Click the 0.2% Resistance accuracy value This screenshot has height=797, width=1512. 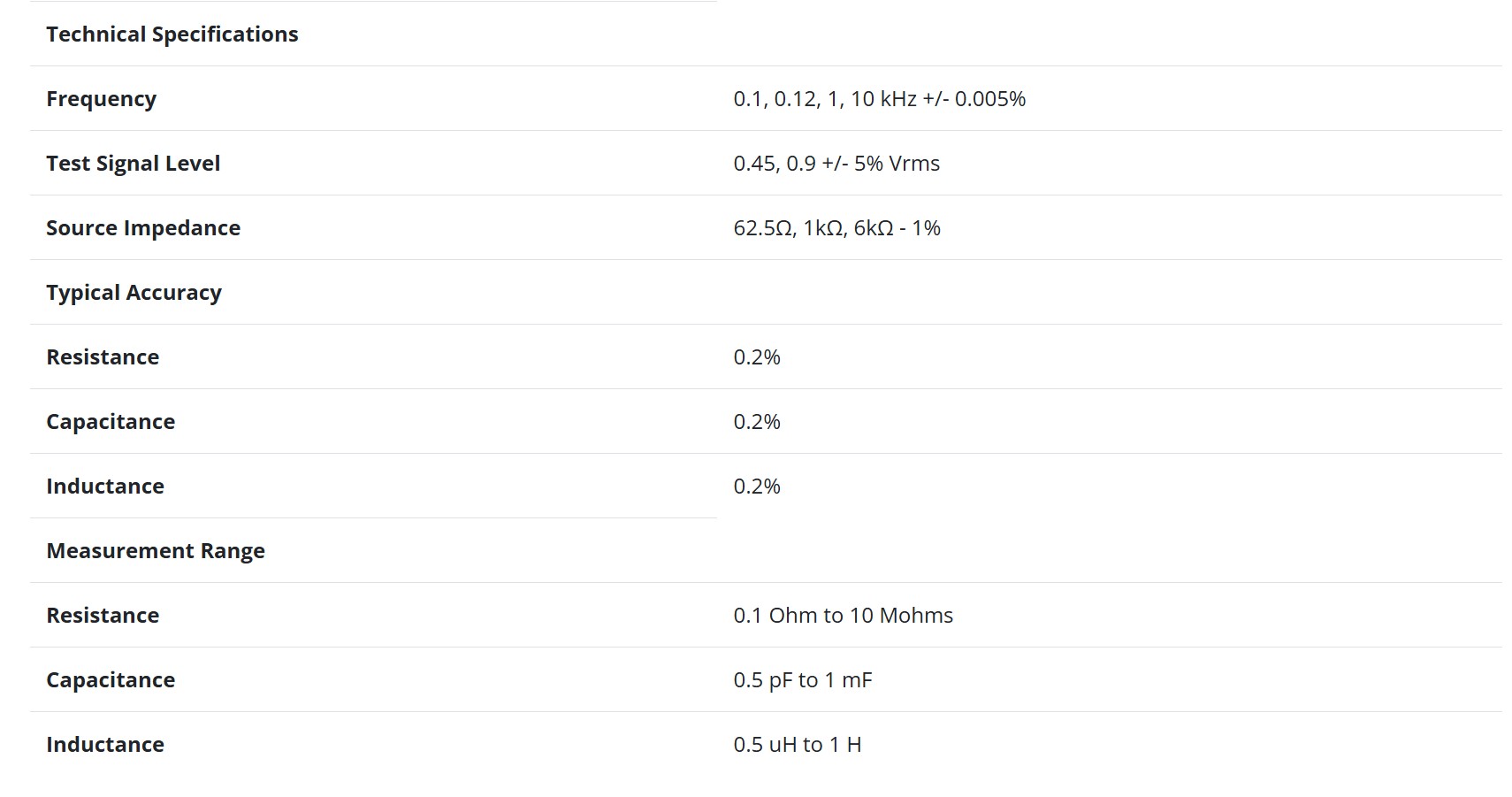[x=757, y=357]
